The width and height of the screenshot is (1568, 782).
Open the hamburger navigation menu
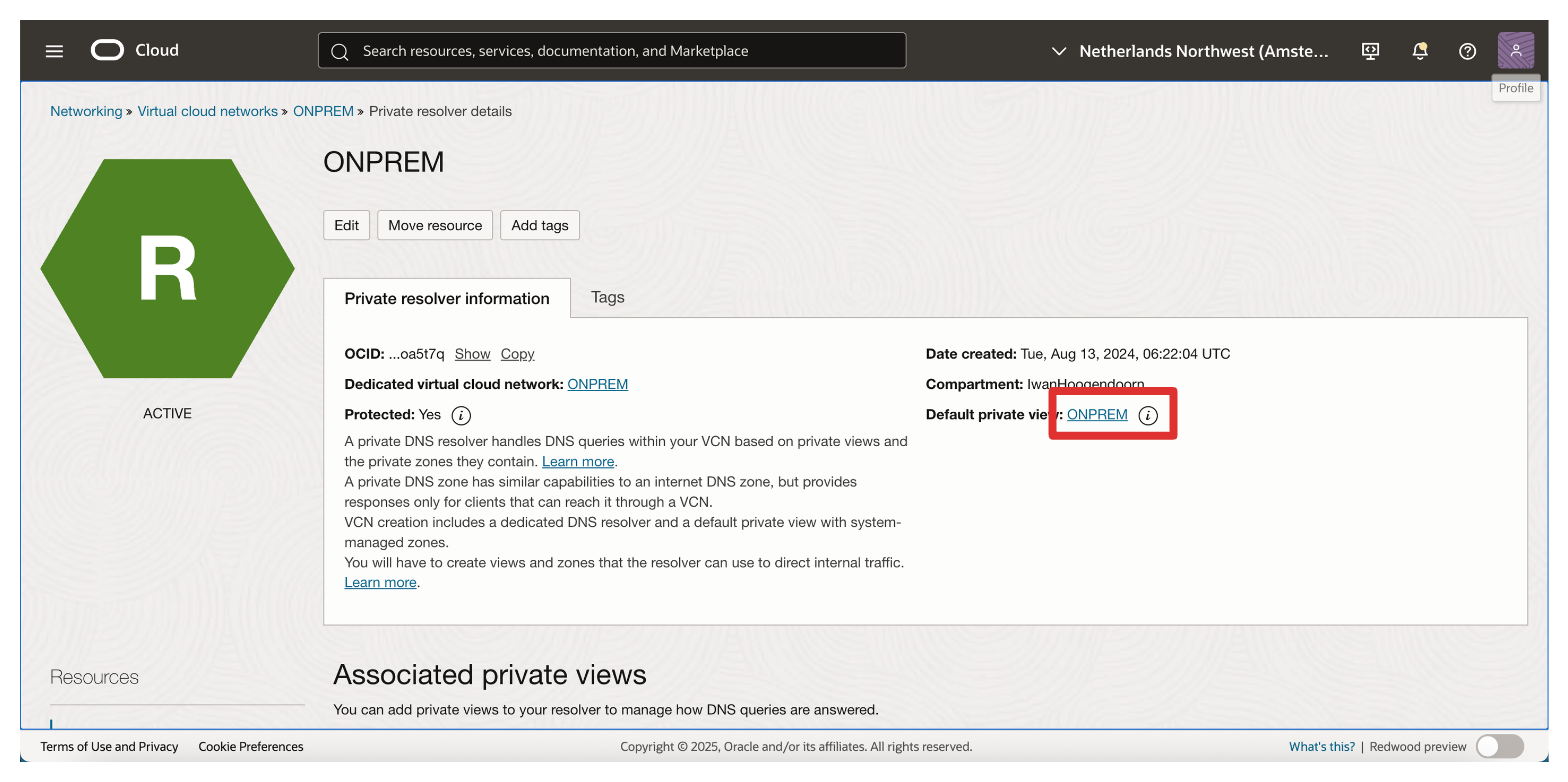(54, 51)
